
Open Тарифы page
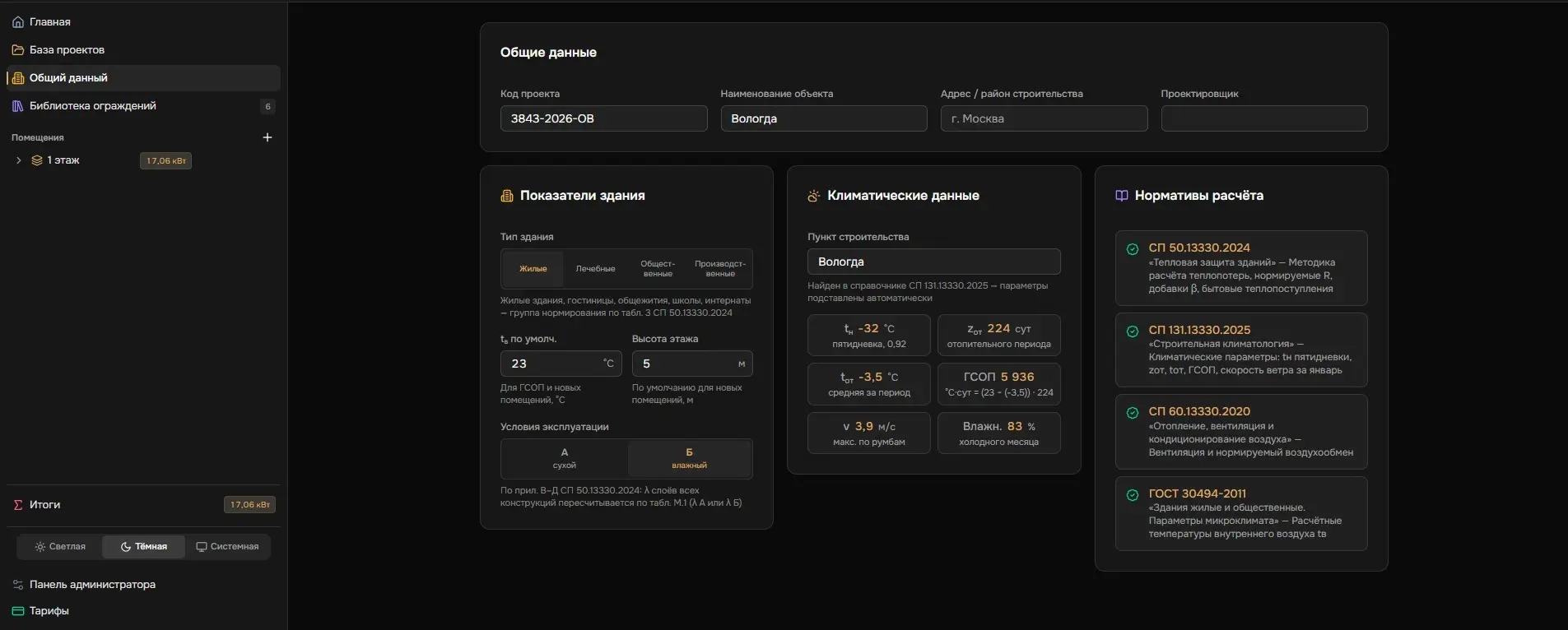(143, 611)
